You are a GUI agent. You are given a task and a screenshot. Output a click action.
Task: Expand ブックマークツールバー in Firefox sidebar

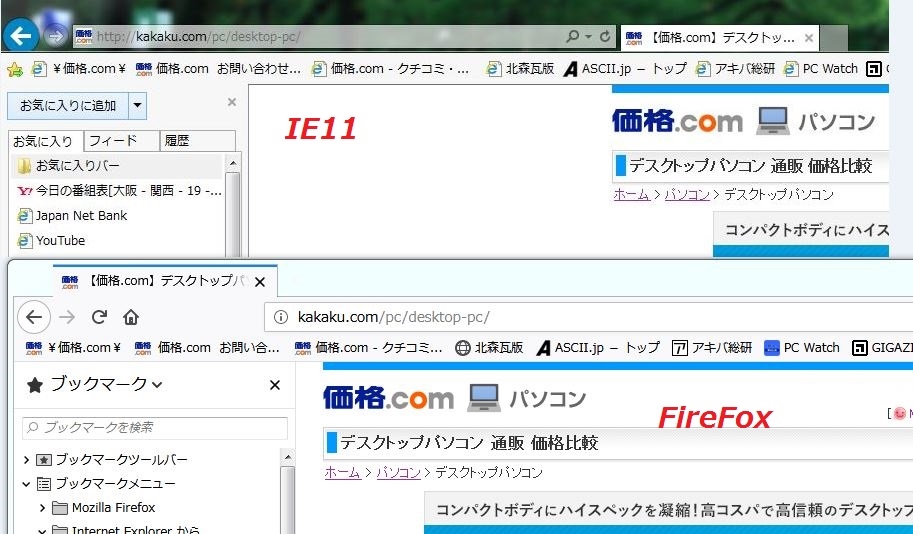[x=26, y=460]
